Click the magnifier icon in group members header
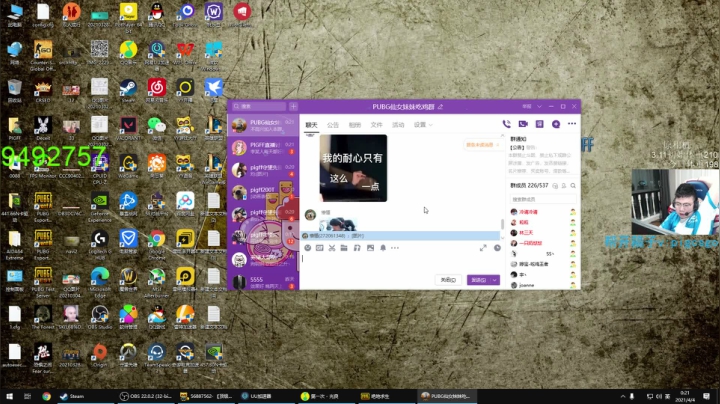Image resolution: width=720 pixels, height=404 pixels. tap(573, 185)
